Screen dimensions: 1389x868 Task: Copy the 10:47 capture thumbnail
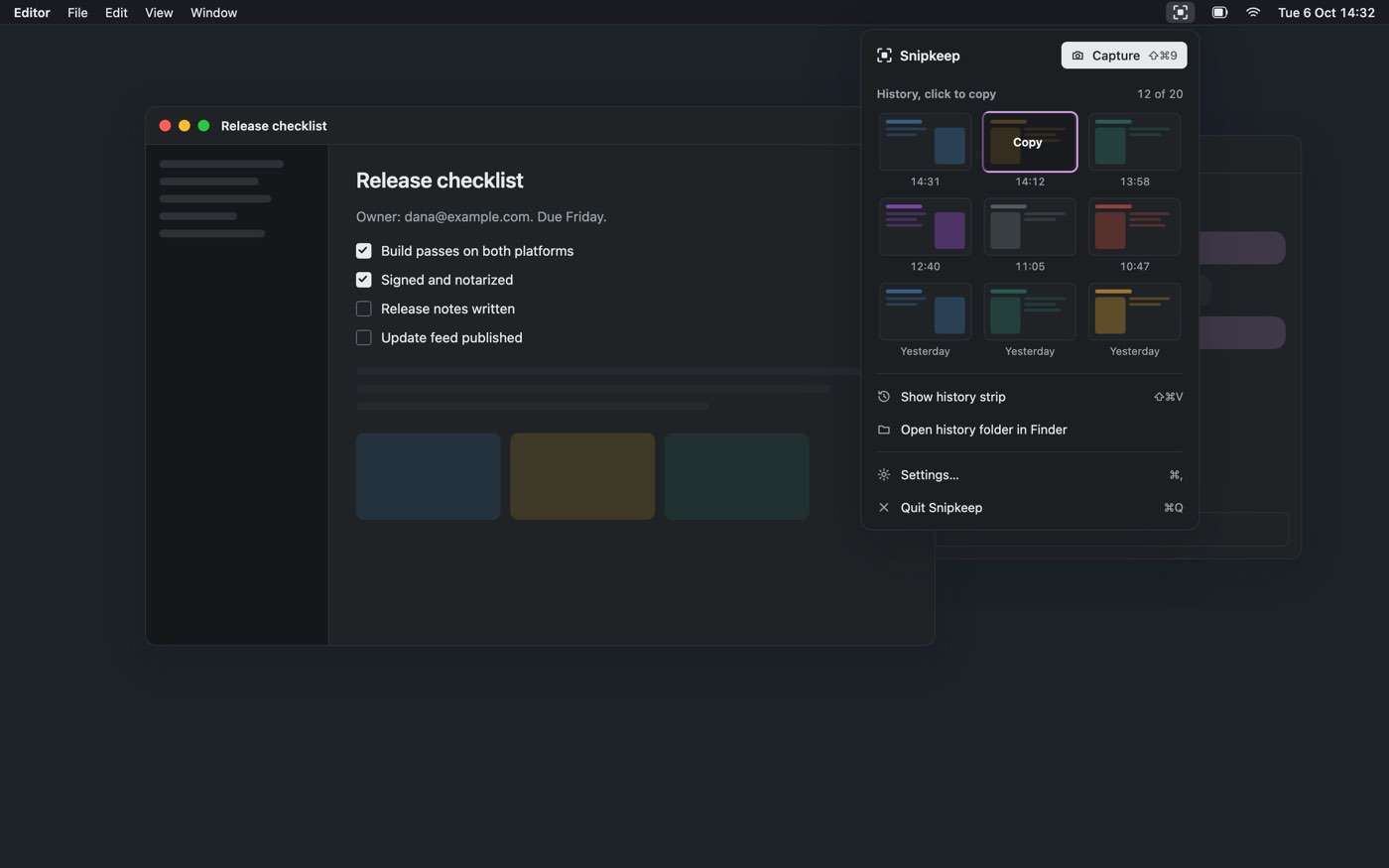pyautogui.click(x=1135, y=227)
